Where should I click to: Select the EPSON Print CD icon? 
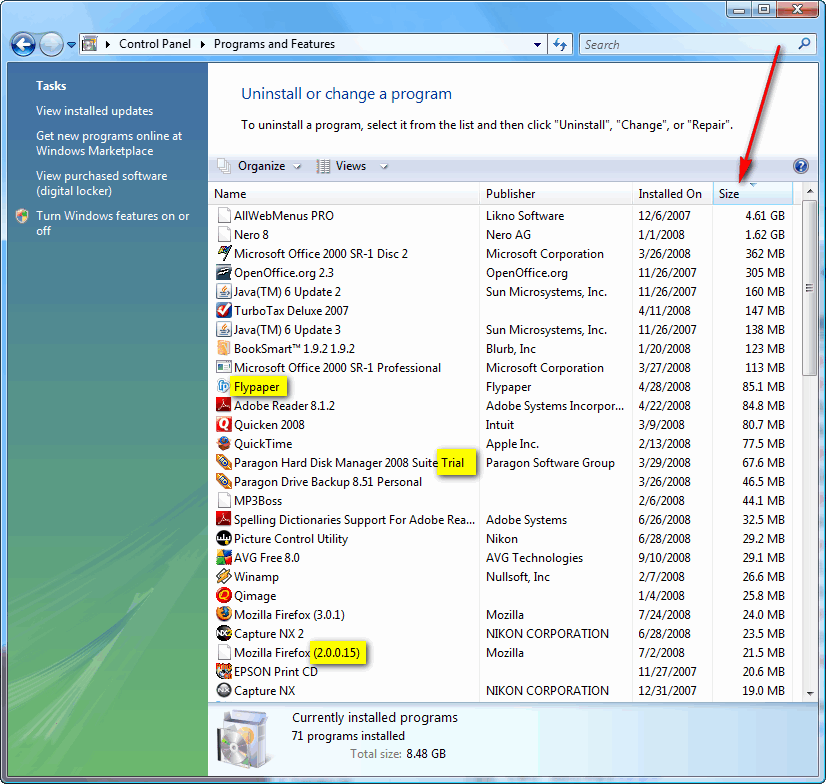pos(224,671)
